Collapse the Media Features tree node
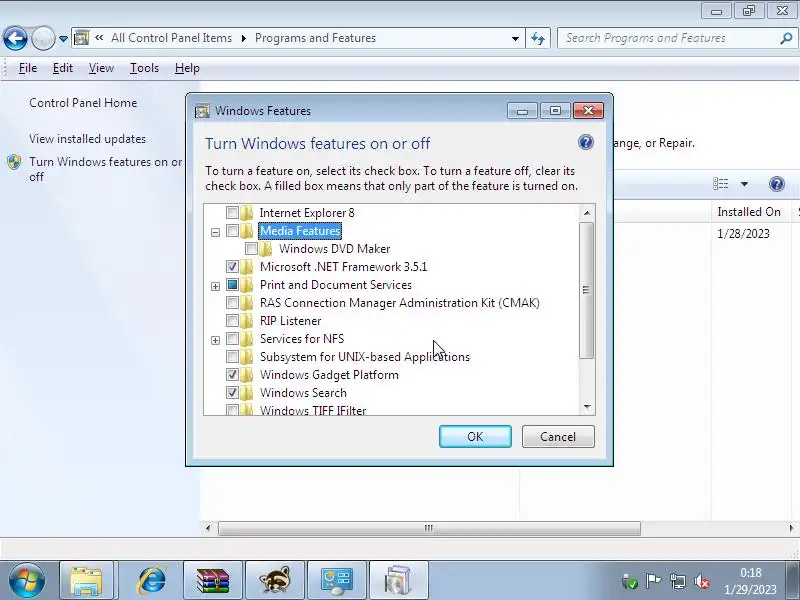800x600 pixels. pyautogui.click(x=215, y=232)
